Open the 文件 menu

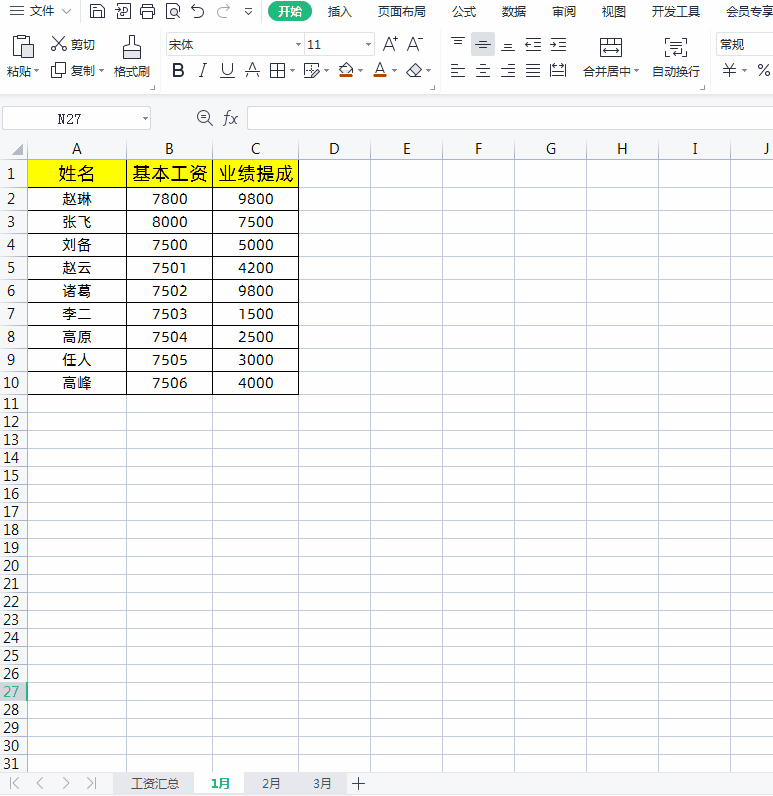pos(42,11)
